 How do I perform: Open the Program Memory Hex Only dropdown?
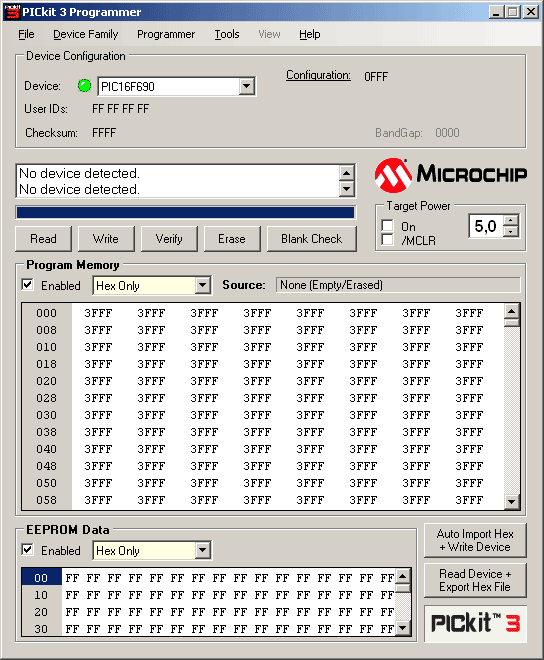[x=203, y=285]
